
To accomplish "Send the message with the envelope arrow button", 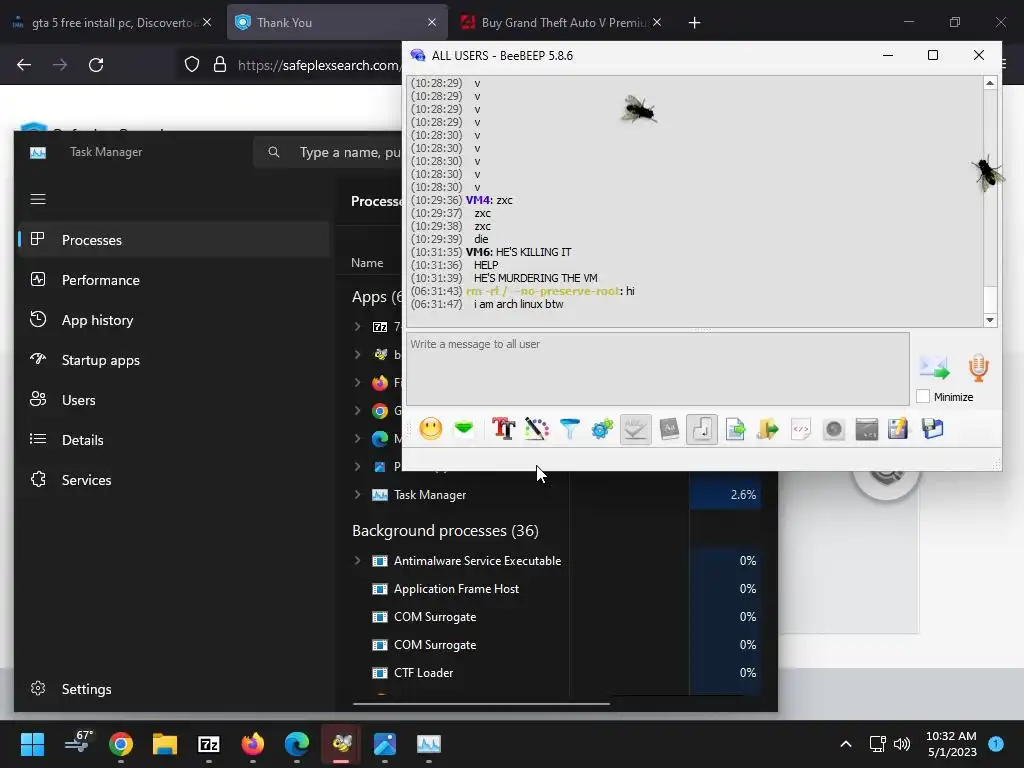I will [934, 368].
